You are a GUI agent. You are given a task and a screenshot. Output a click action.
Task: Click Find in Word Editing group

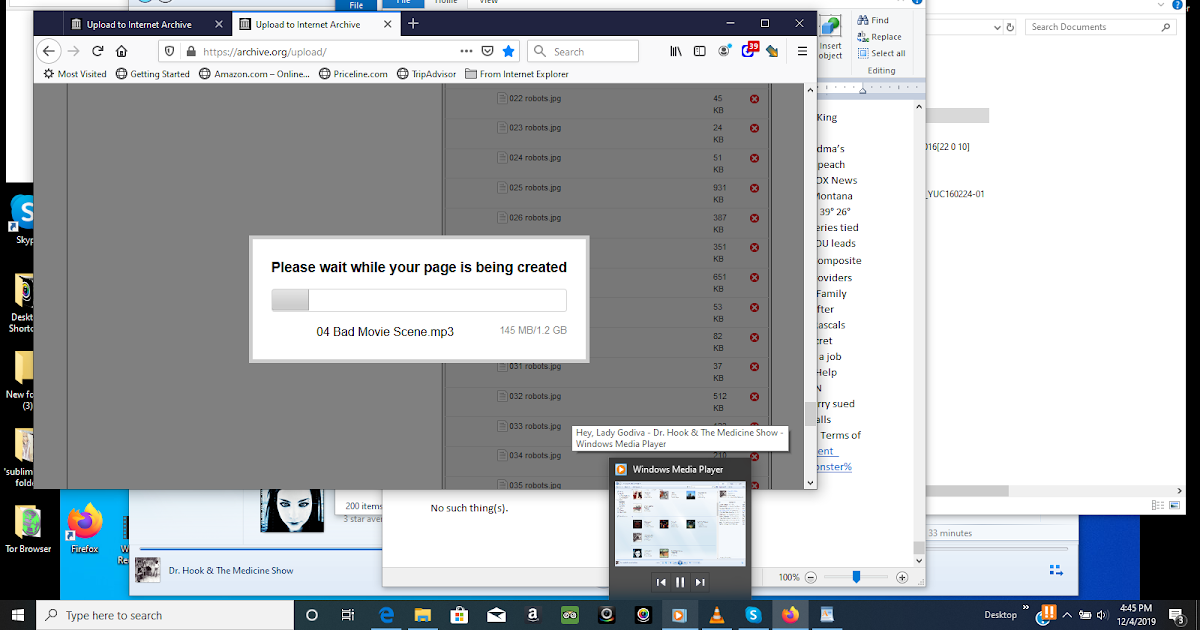[872, 20]
